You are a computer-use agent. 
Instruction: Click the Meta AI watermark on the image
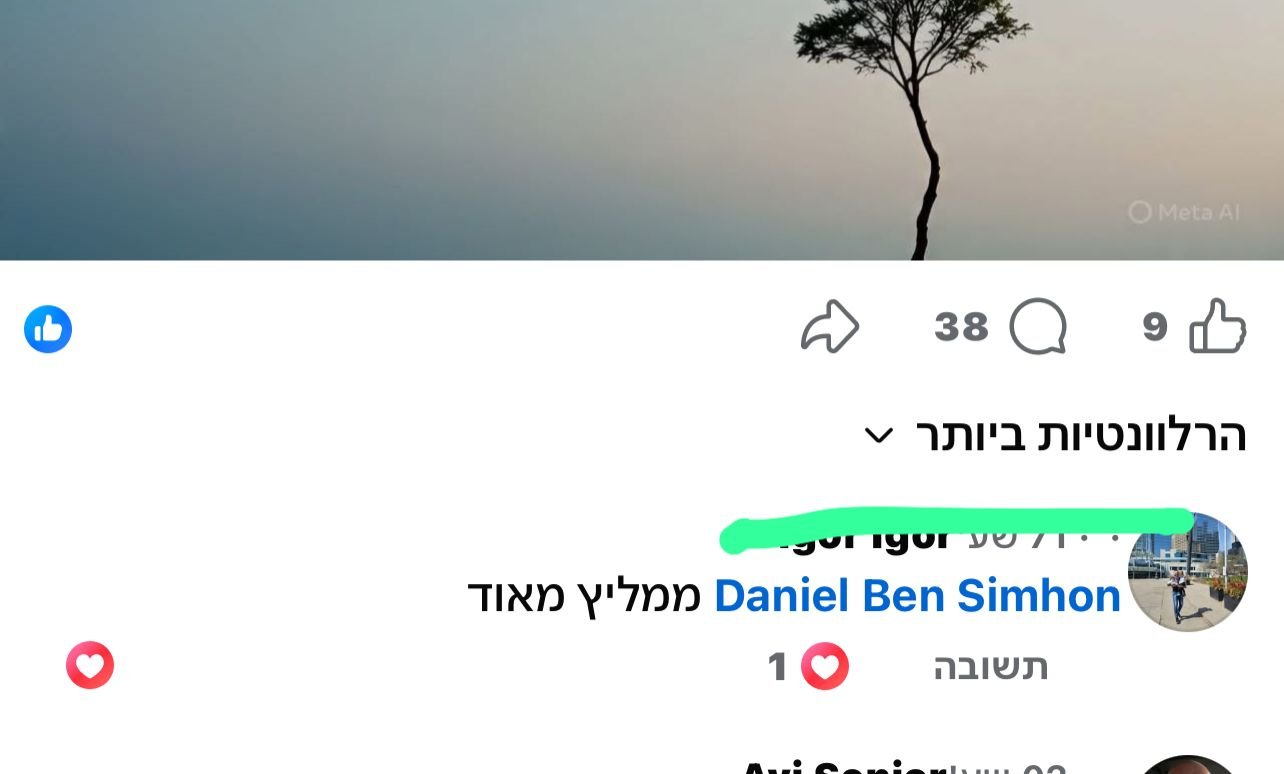pos(1184,212)
